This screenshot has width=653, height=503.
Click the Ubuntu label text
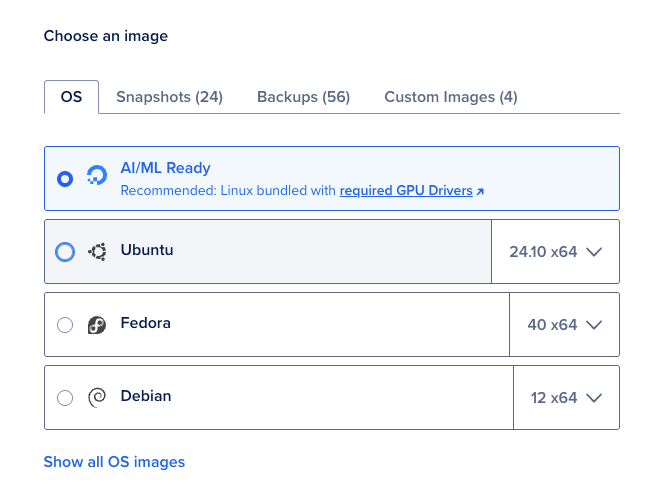(x=147, y=250)
